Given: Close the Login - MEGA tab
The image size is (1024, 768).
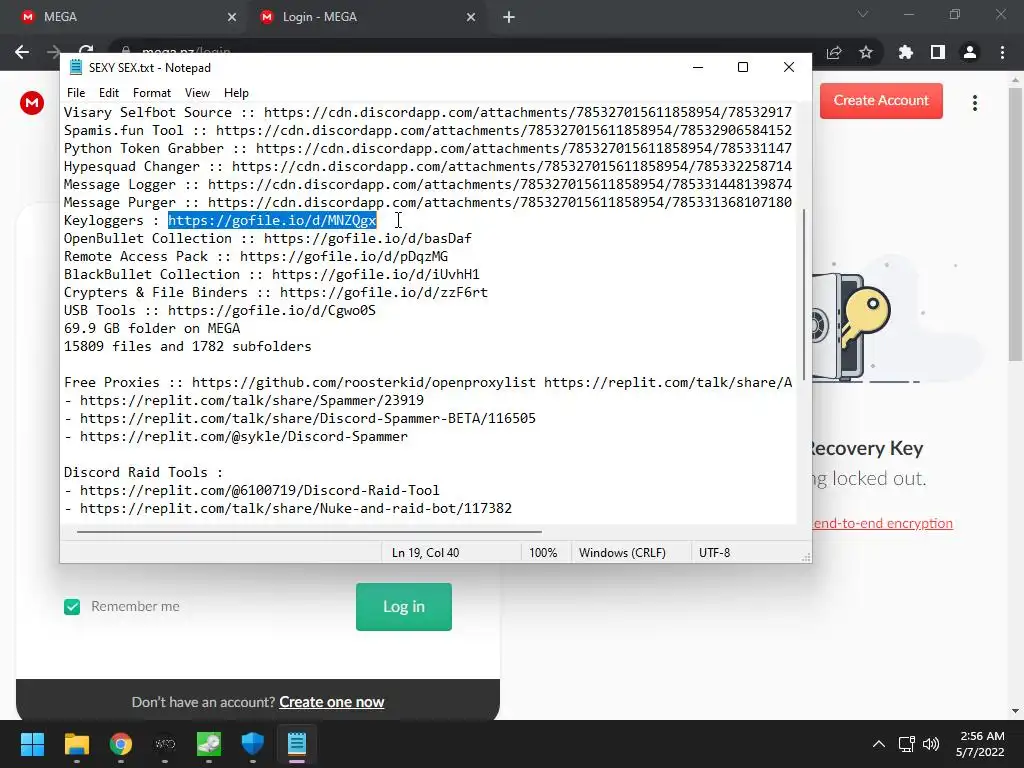Looking at the screenshot, I should [471, 18].
